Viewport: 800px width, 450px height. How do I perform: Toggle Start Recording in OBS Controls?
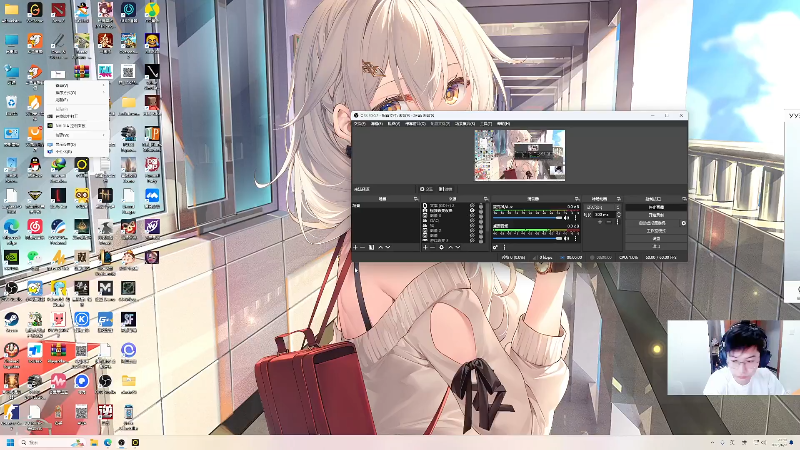point(656,215)
